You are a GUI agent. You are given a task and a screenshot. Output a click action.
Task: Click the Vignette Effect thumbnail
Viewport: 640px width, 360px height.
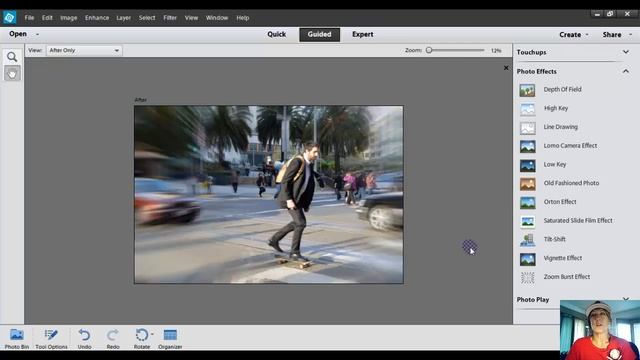(x=527, y=258)
